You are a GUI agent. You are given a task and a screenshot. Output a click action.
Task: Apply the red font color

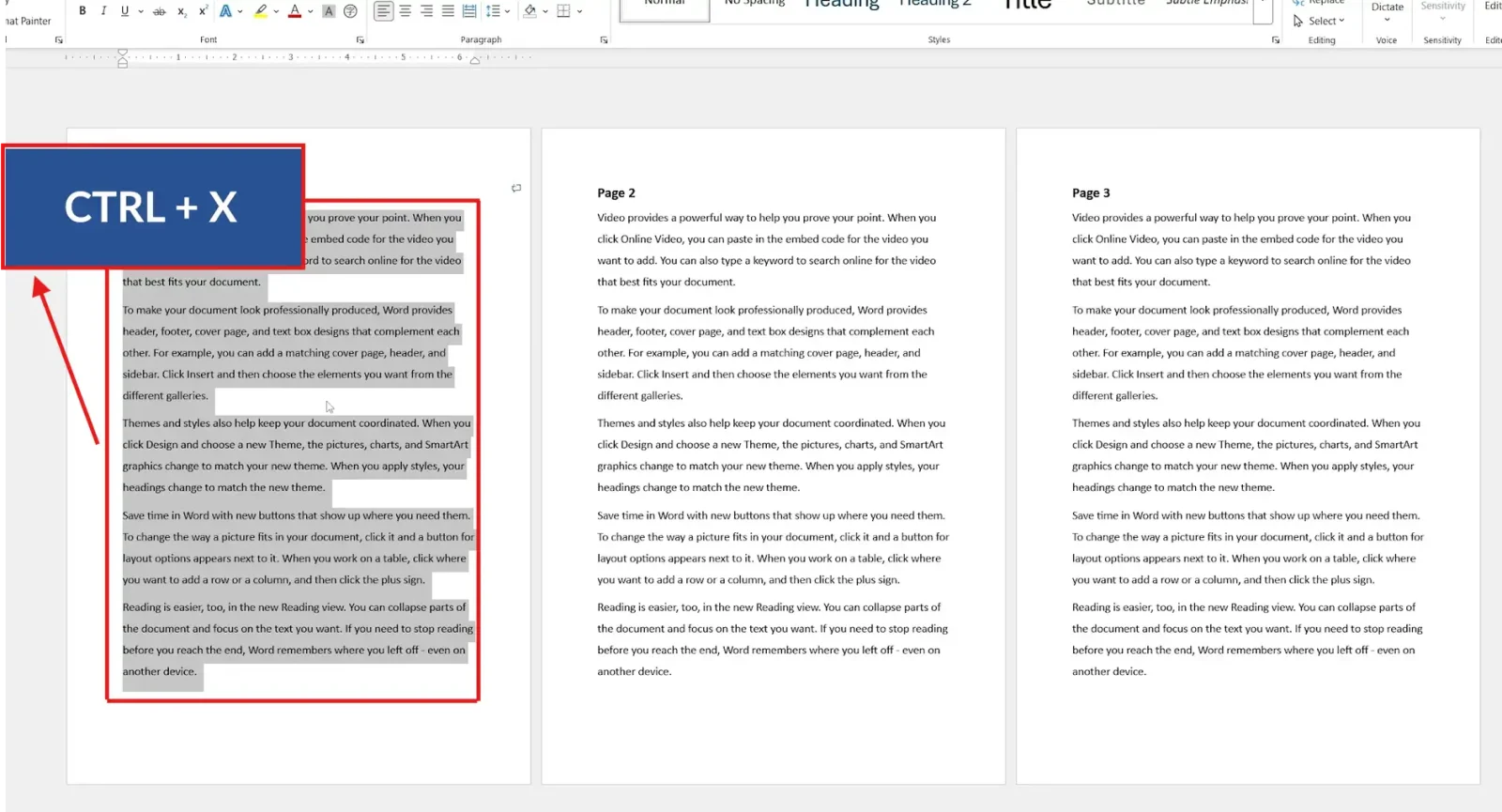click(x=295, y=11)
